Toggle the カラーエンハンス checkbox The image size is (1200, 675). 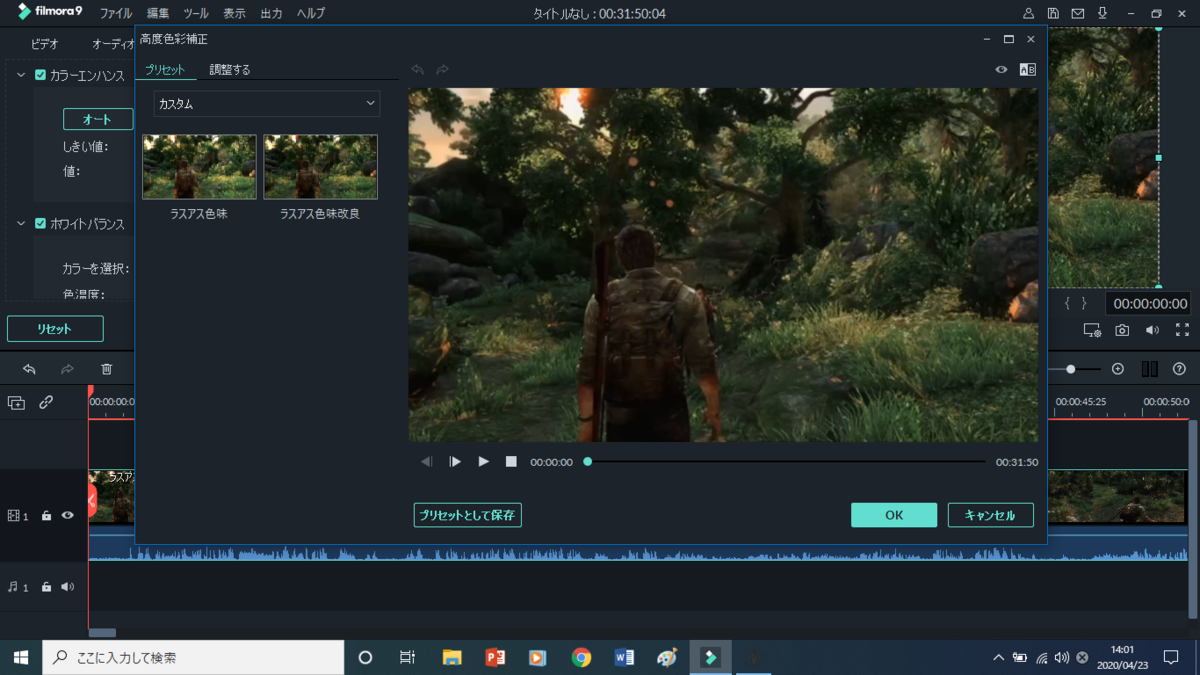point(40,75)
